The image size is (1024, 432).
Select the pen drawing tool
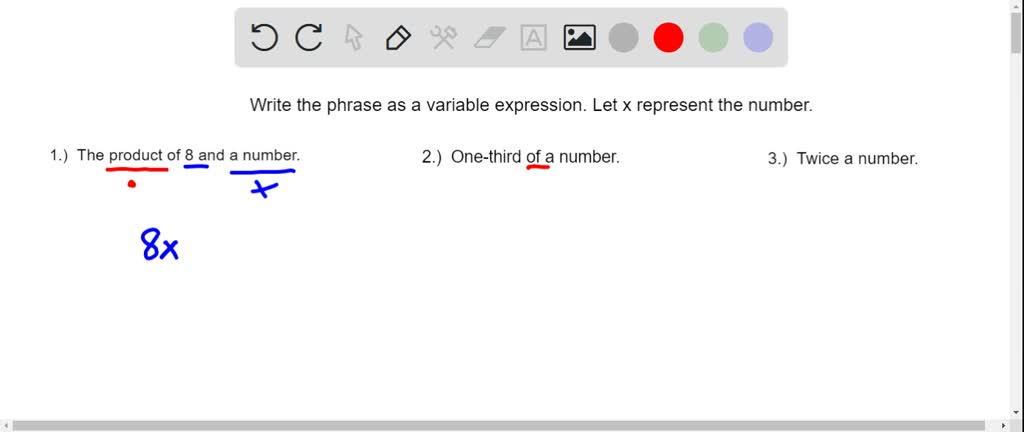398,38
